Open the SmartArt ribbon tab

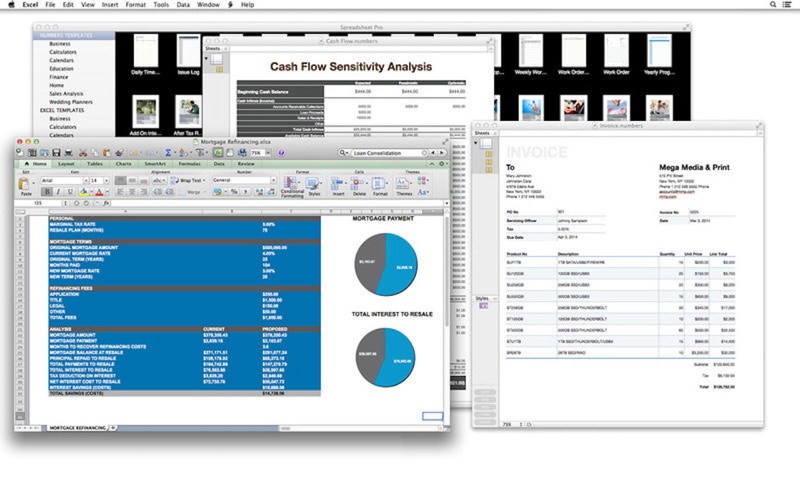155,164
